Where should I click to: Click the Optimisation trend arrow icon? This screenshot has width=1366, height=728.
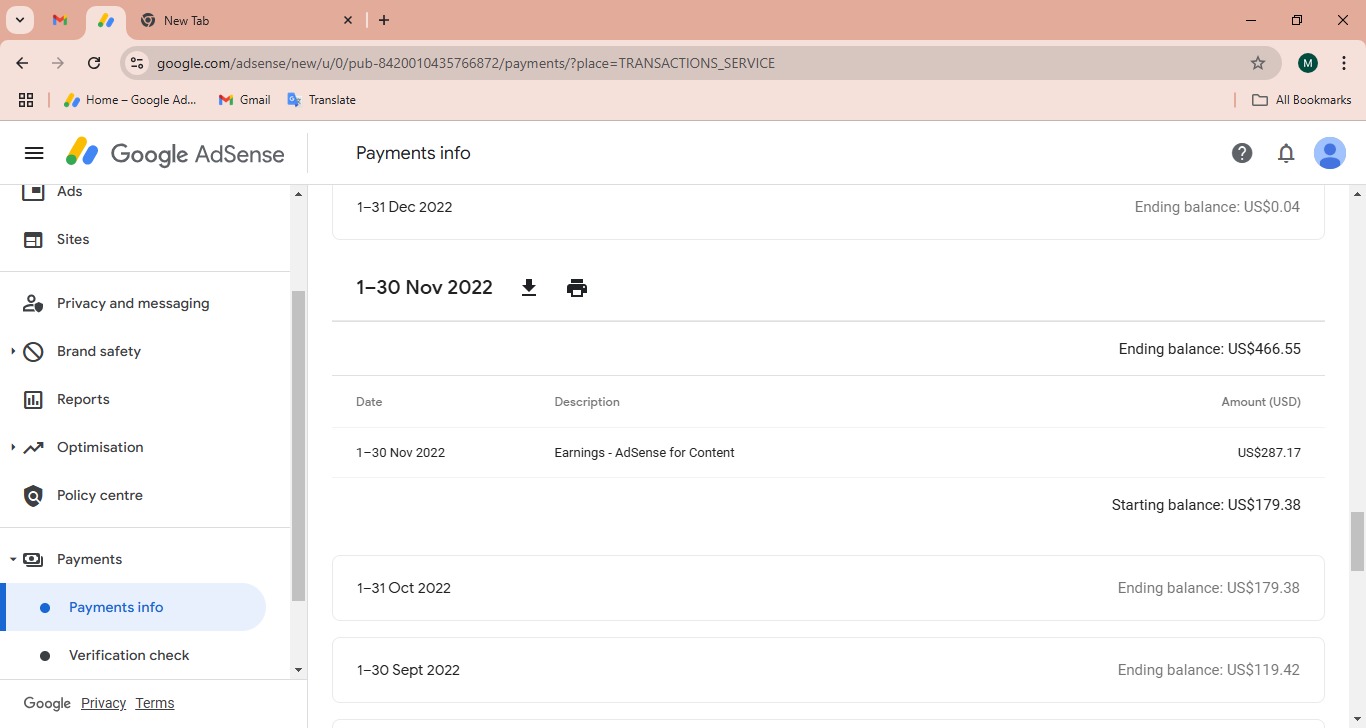click(33, 447)
